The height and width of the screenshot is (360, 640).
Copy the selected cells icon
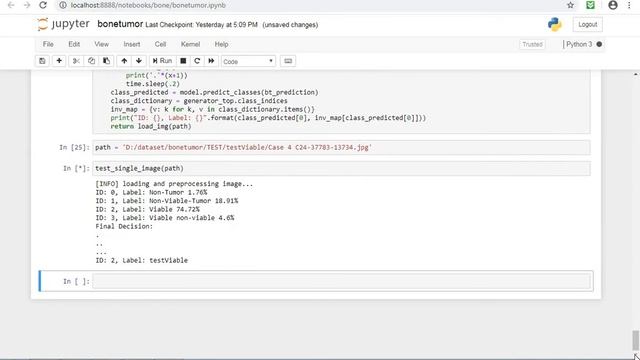click(x=91, y=61)
